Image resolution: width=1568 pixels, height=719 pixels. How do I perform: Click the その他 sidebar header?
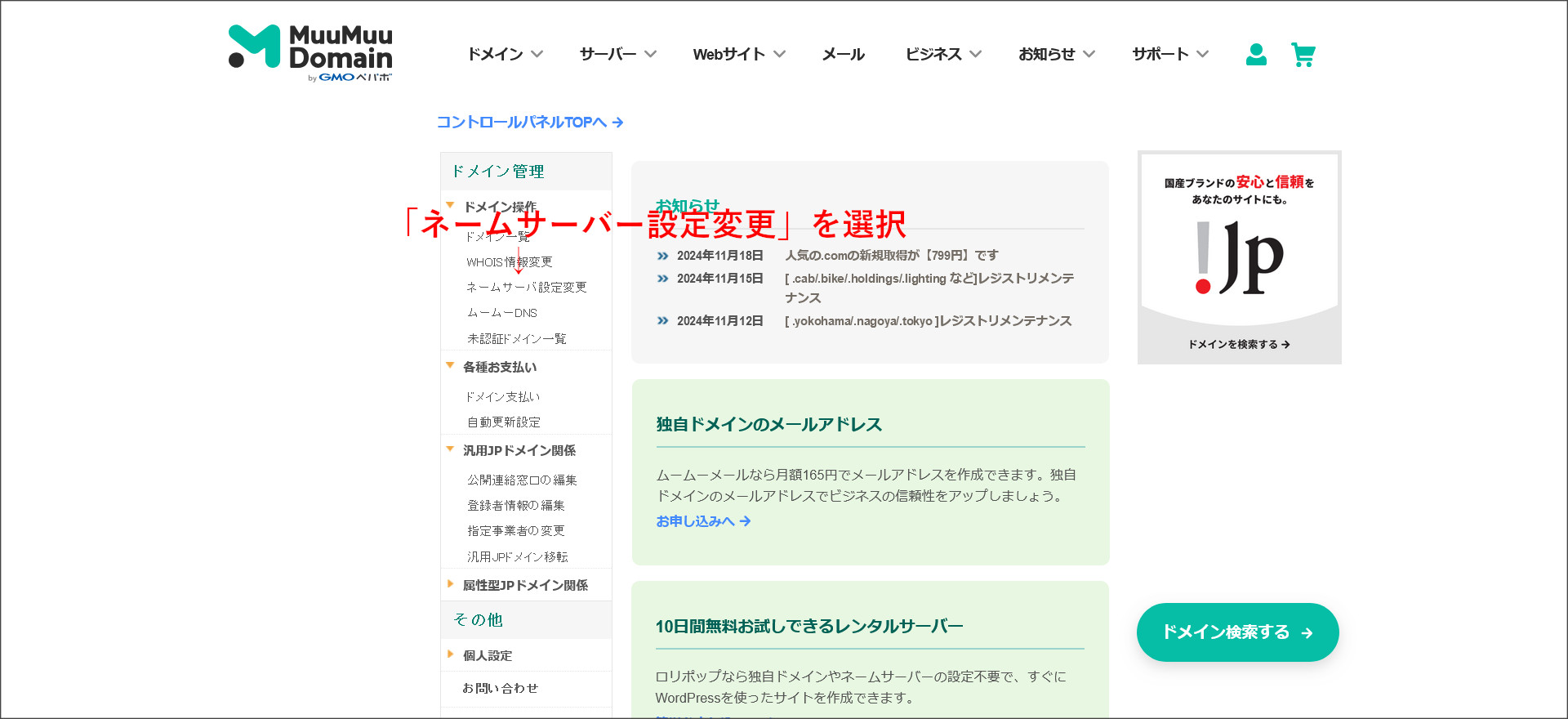[x=525, y=619]
